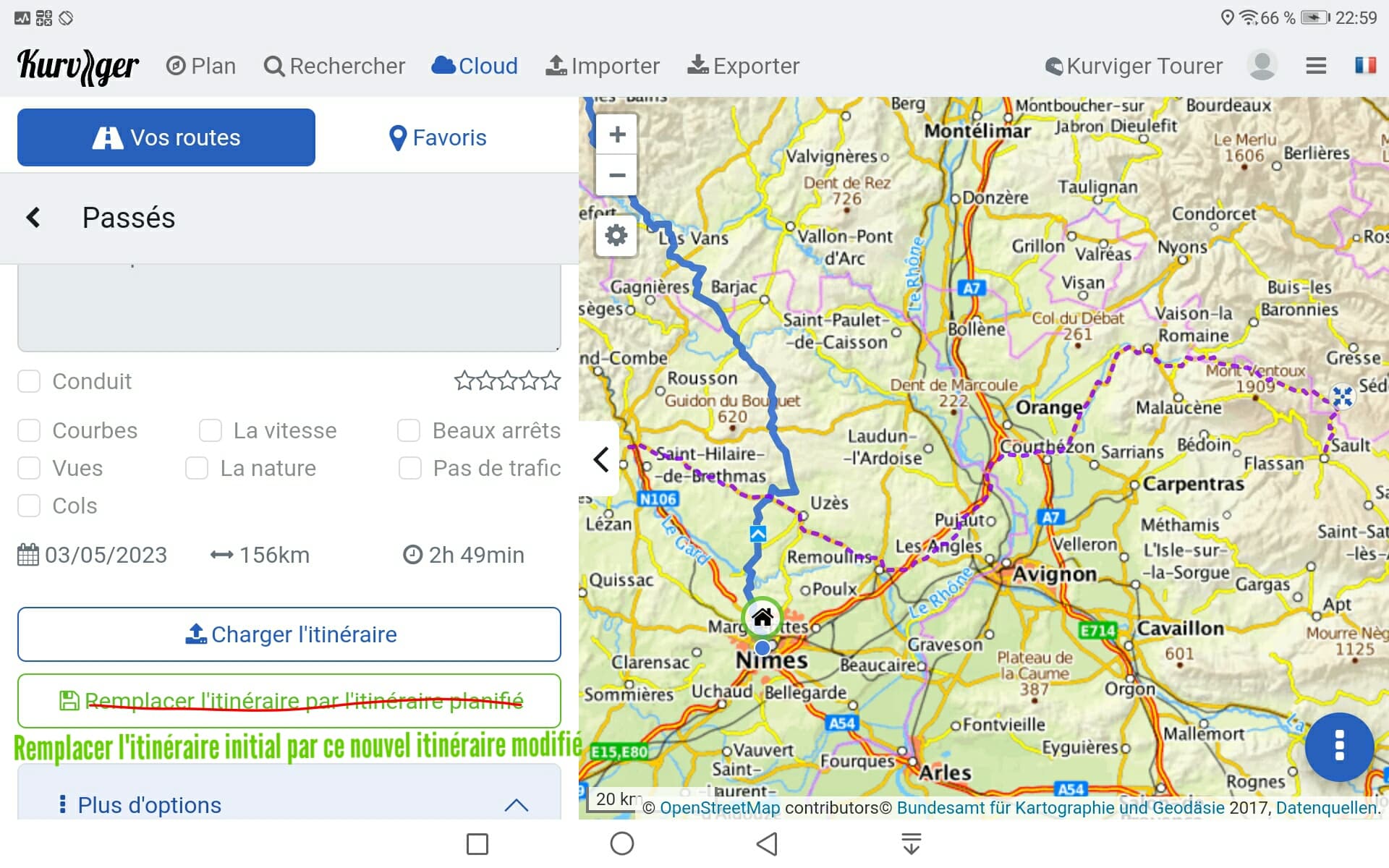The image size is (1389, 868).
Task: Collapse Plus d'options section
Action: click(516, 805)
